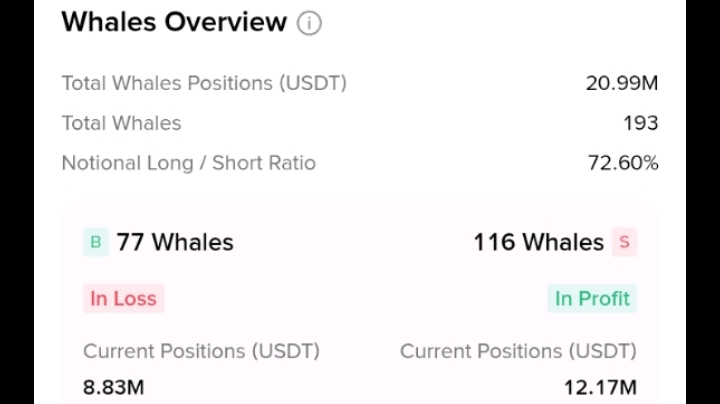Click the 20.99M positions value
Image resolution: width=720 pixels, height=404 pixels.
[x=622, y=83]
